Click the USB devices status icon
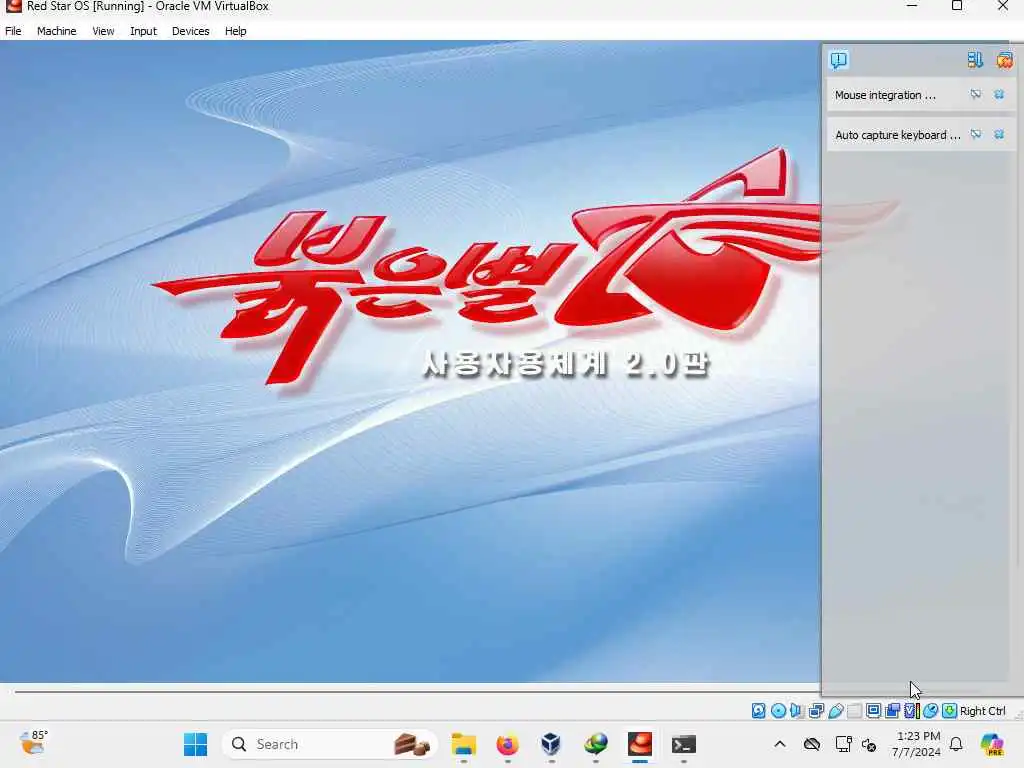The height and width of the screenshot is (768, 1024). [835, 711]
